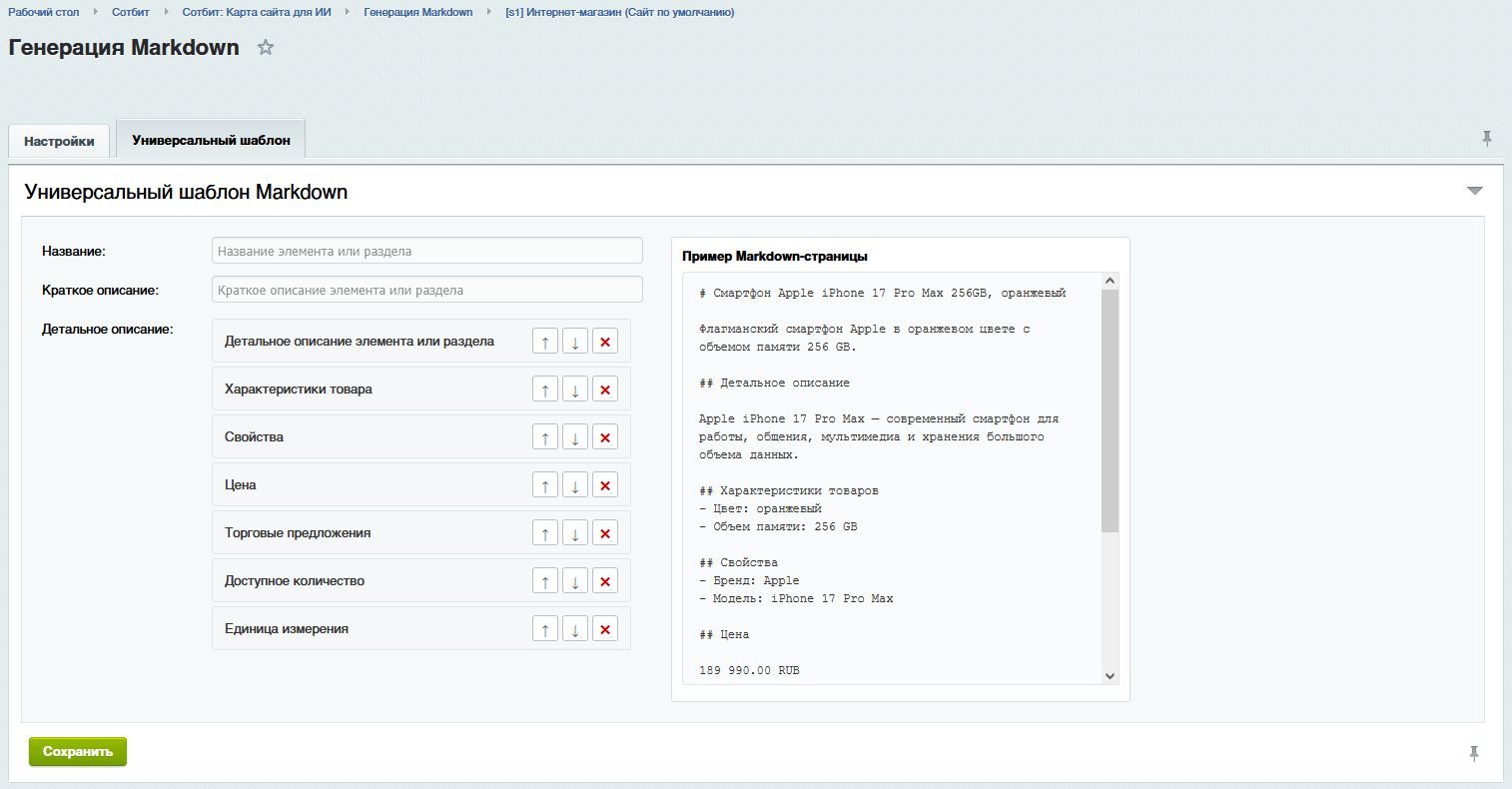Delete the Характеристики товара row
Screen dimensions: 1512x789
[605, 389]
